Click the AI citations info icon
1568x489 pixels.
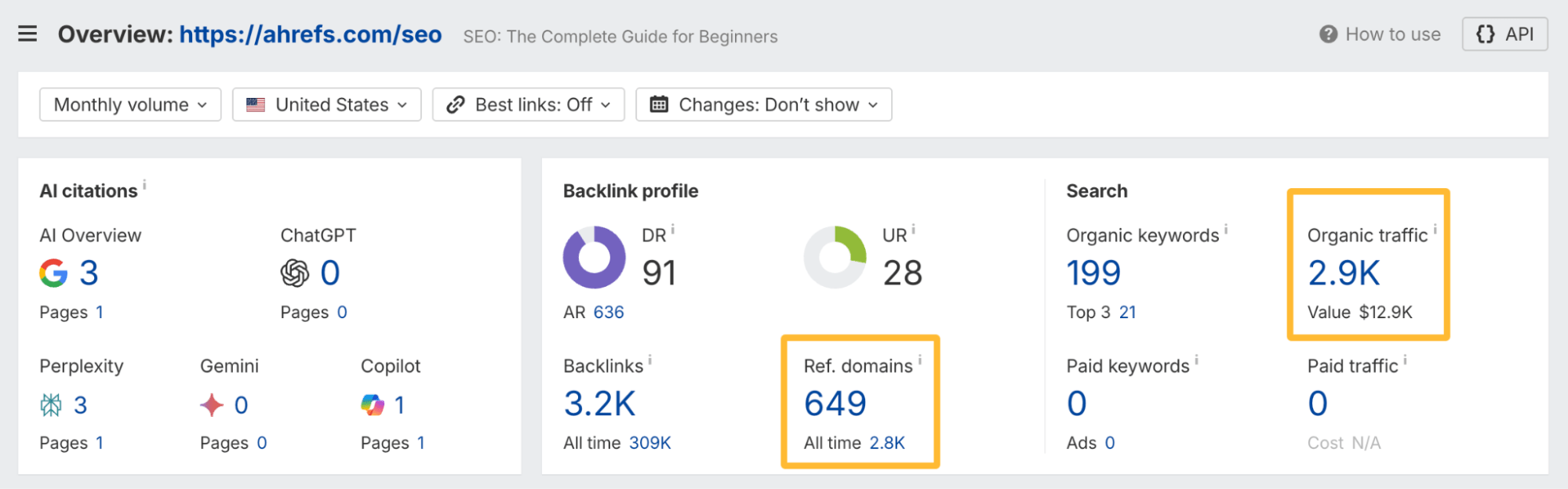coord(144,185)
